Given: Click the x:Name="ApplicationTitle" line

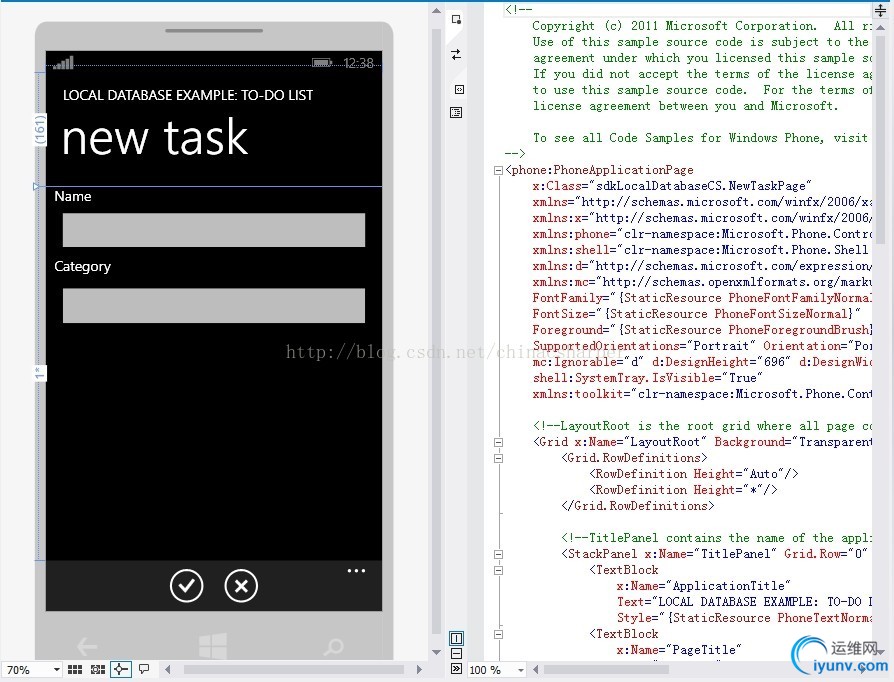Looking at the screenshot, I should click(x=703, y=586).
